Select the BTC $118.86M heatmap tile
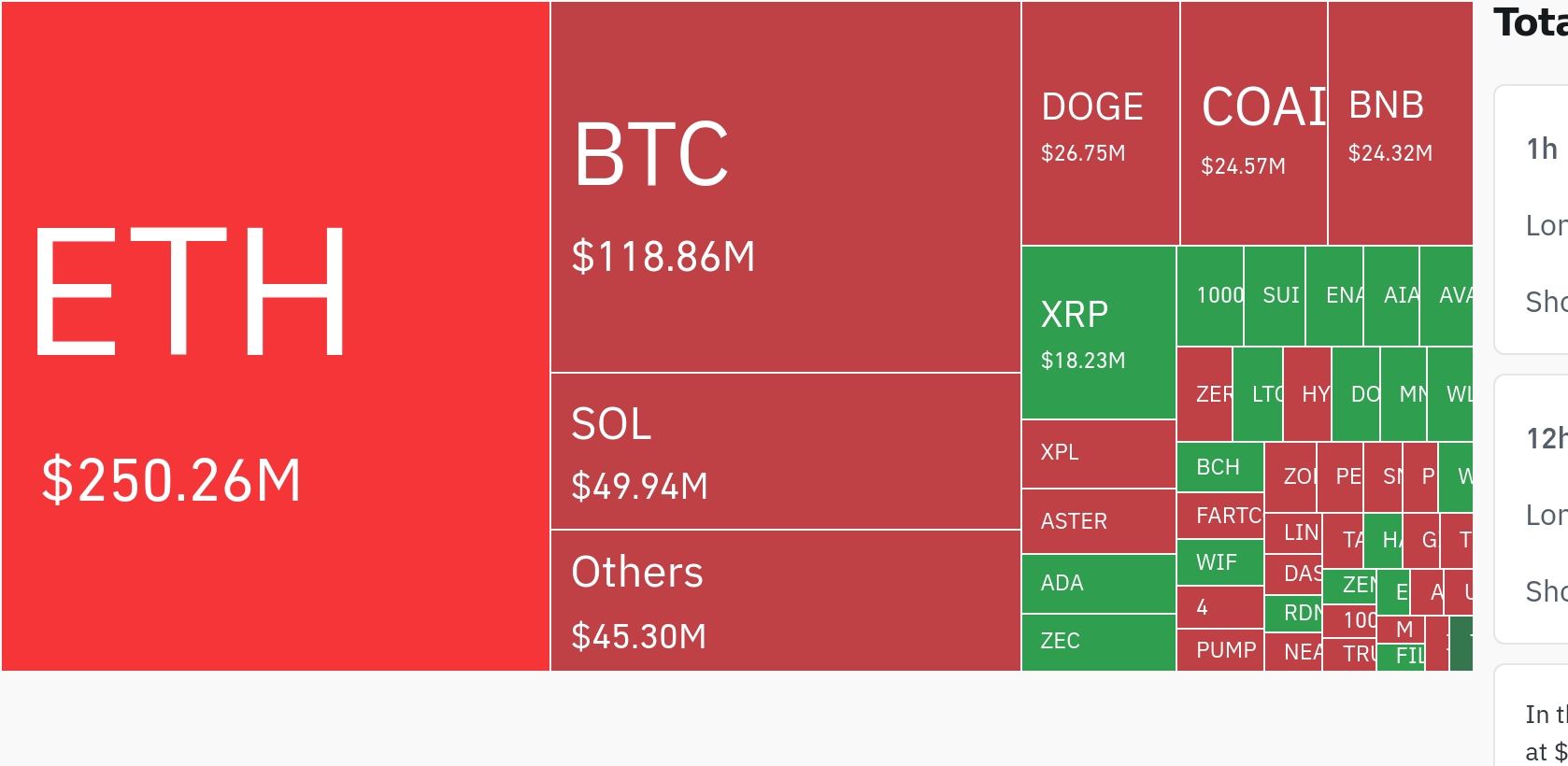 785,187
